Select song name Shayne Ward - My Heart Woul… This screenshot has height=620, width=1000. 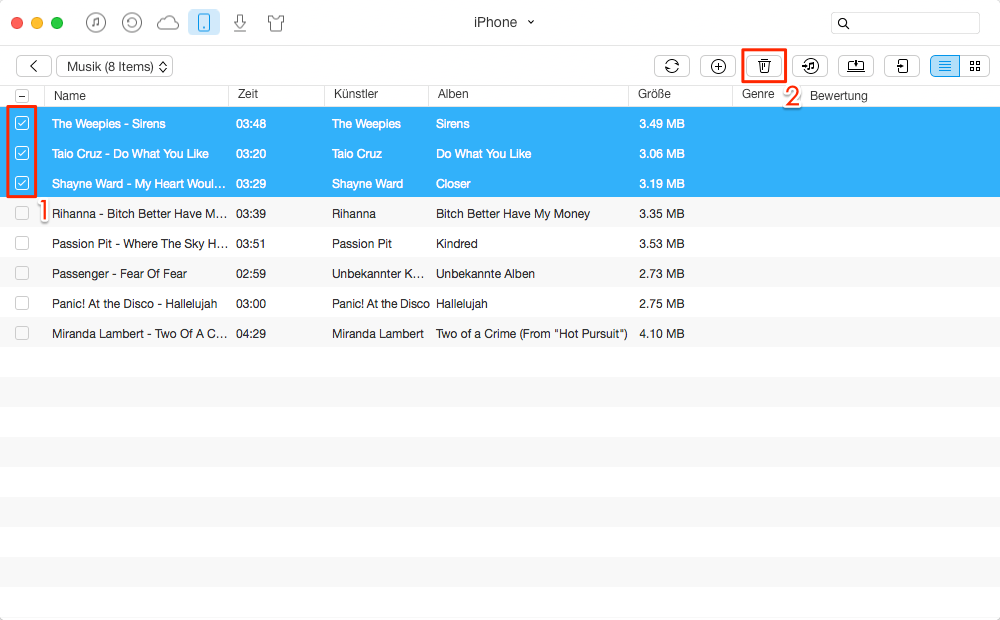[x=138, y=184]
